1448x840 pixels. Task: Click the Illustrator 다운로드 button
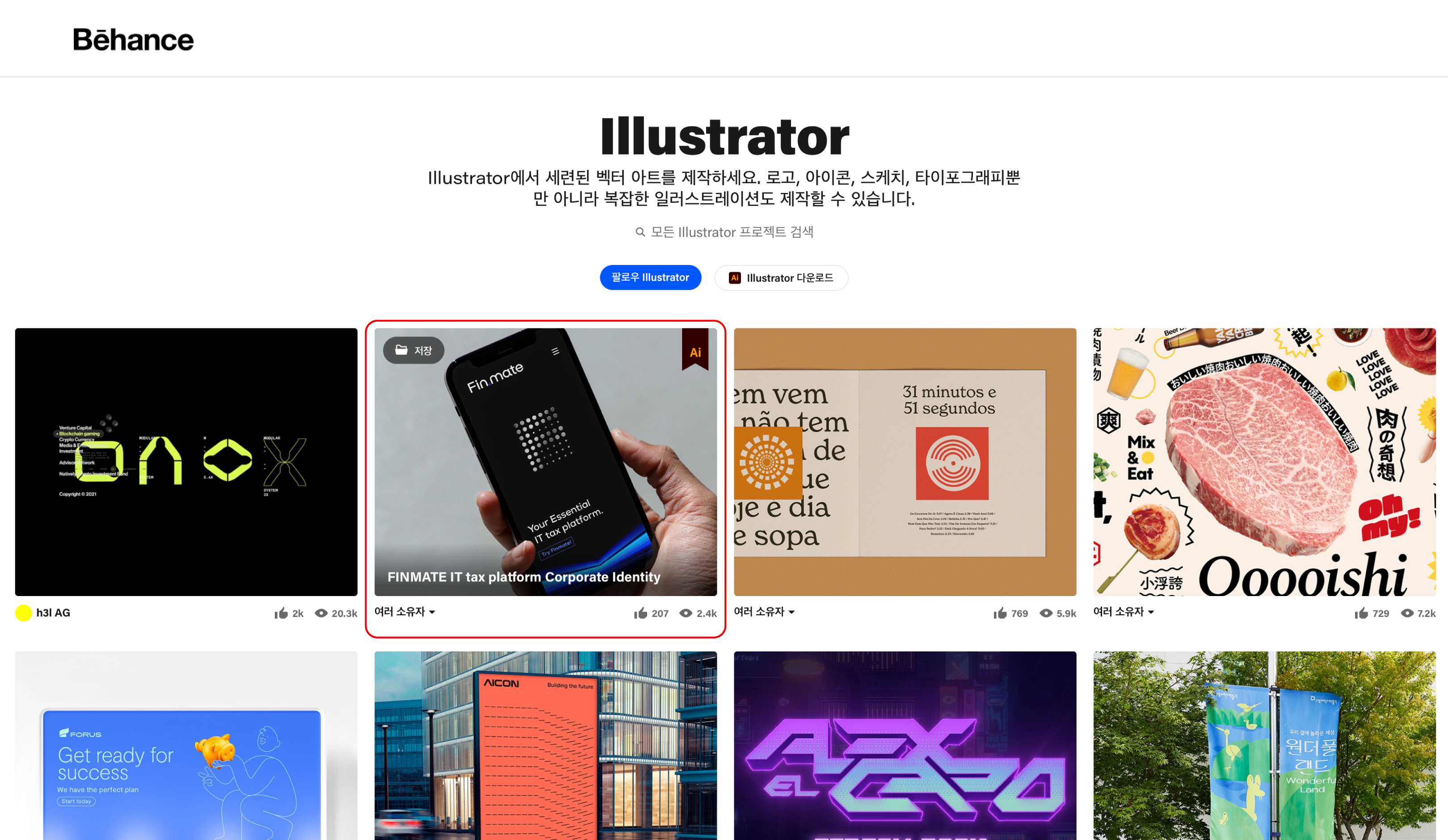point(782,277)
